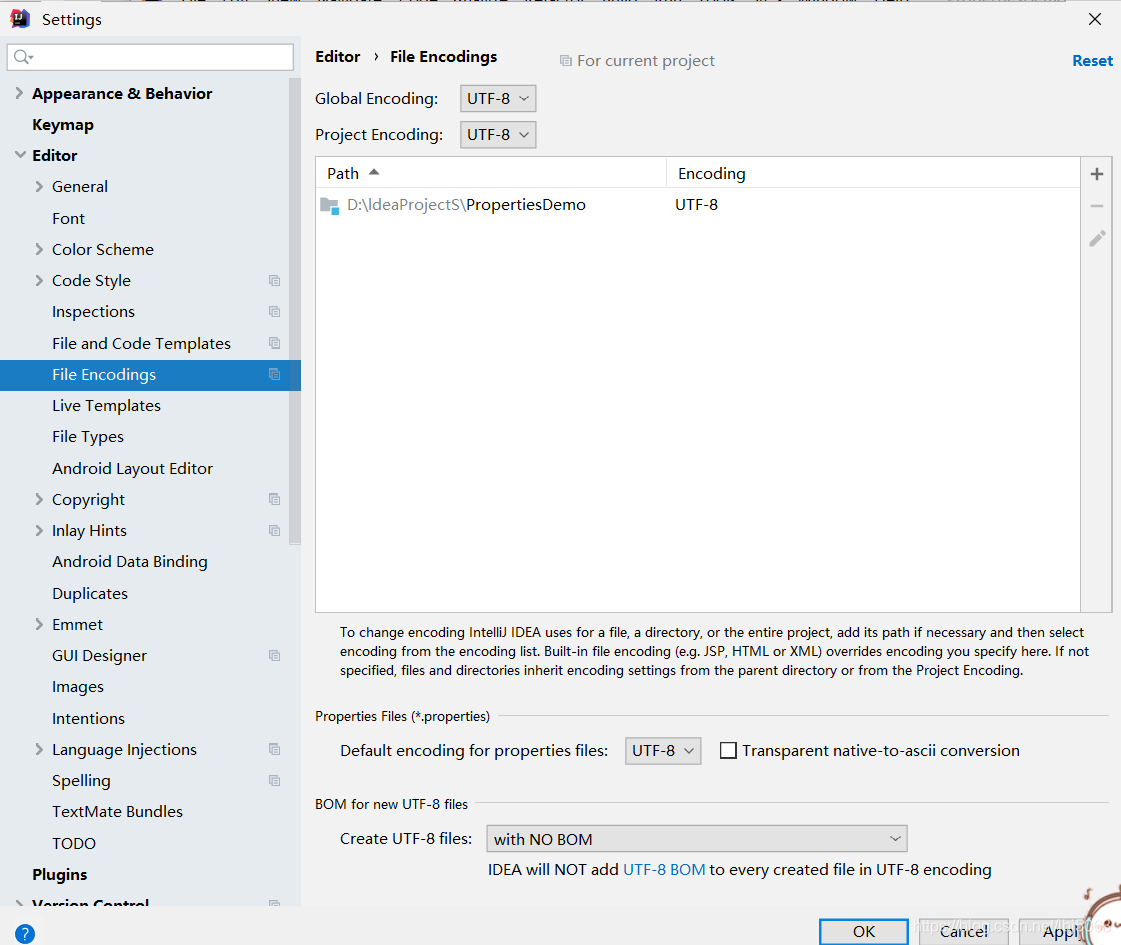The height and width of the screenshot is (945, 1121).
Task: Click Cancel button
Action: [x=964, y=931]
